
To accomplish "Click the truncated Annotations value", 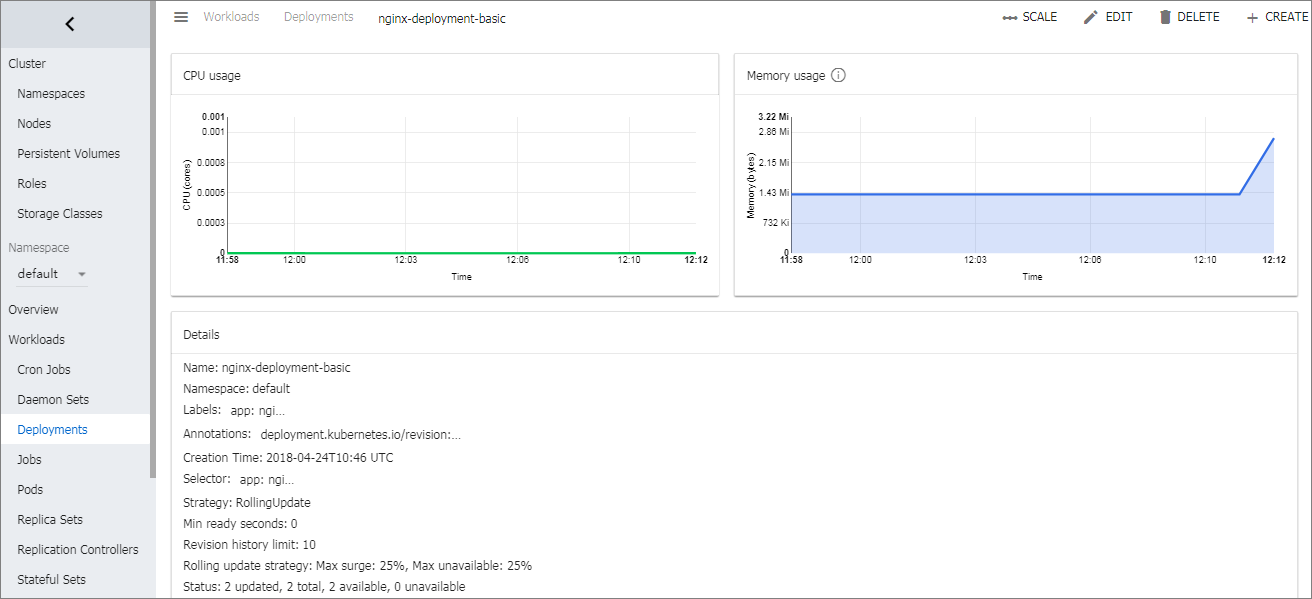I will [360, 435].
